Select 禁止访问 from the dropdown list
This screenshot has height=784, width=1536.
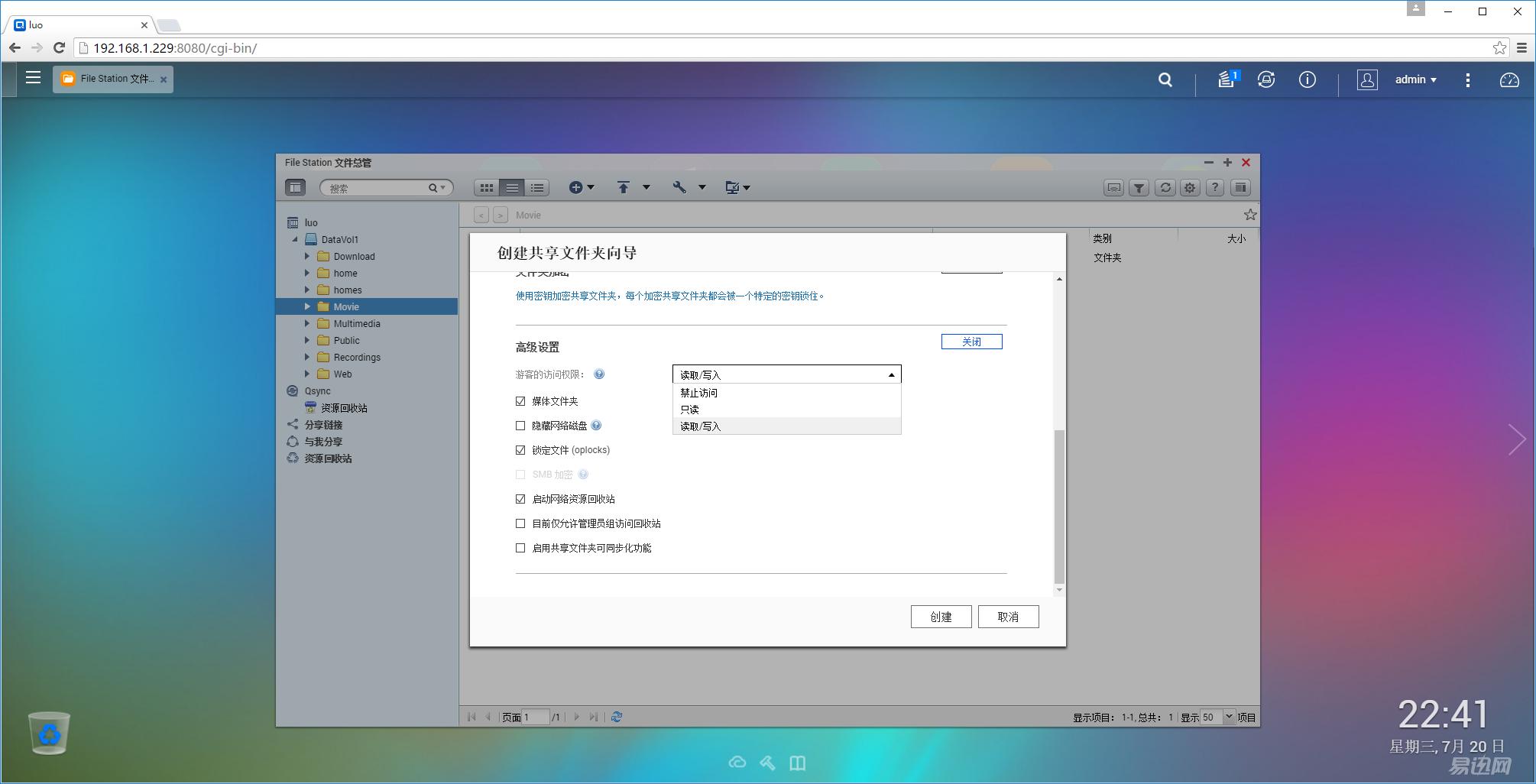[786, 393]
